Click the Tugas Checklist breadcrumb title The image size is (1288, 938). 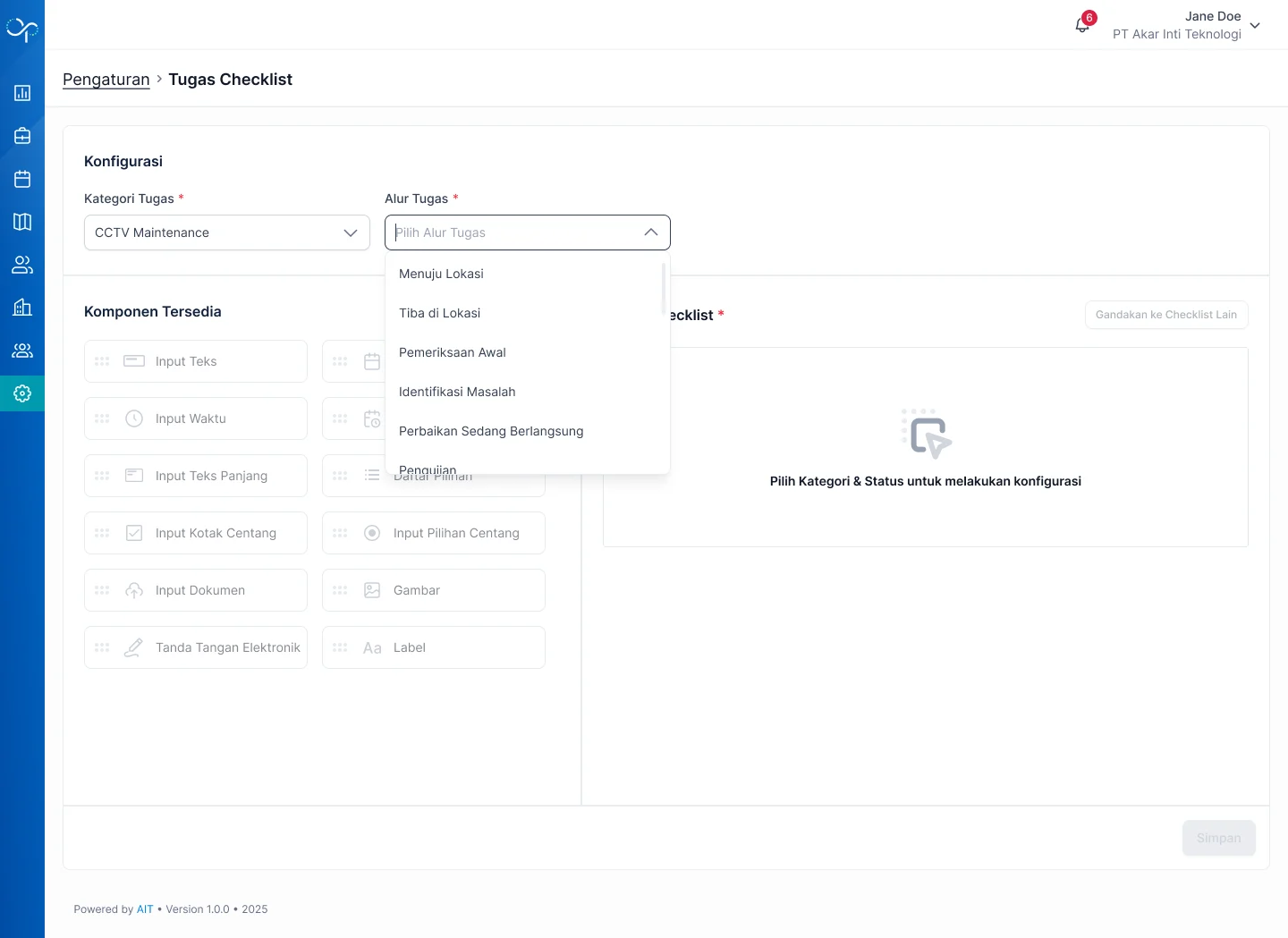point(231,80)
